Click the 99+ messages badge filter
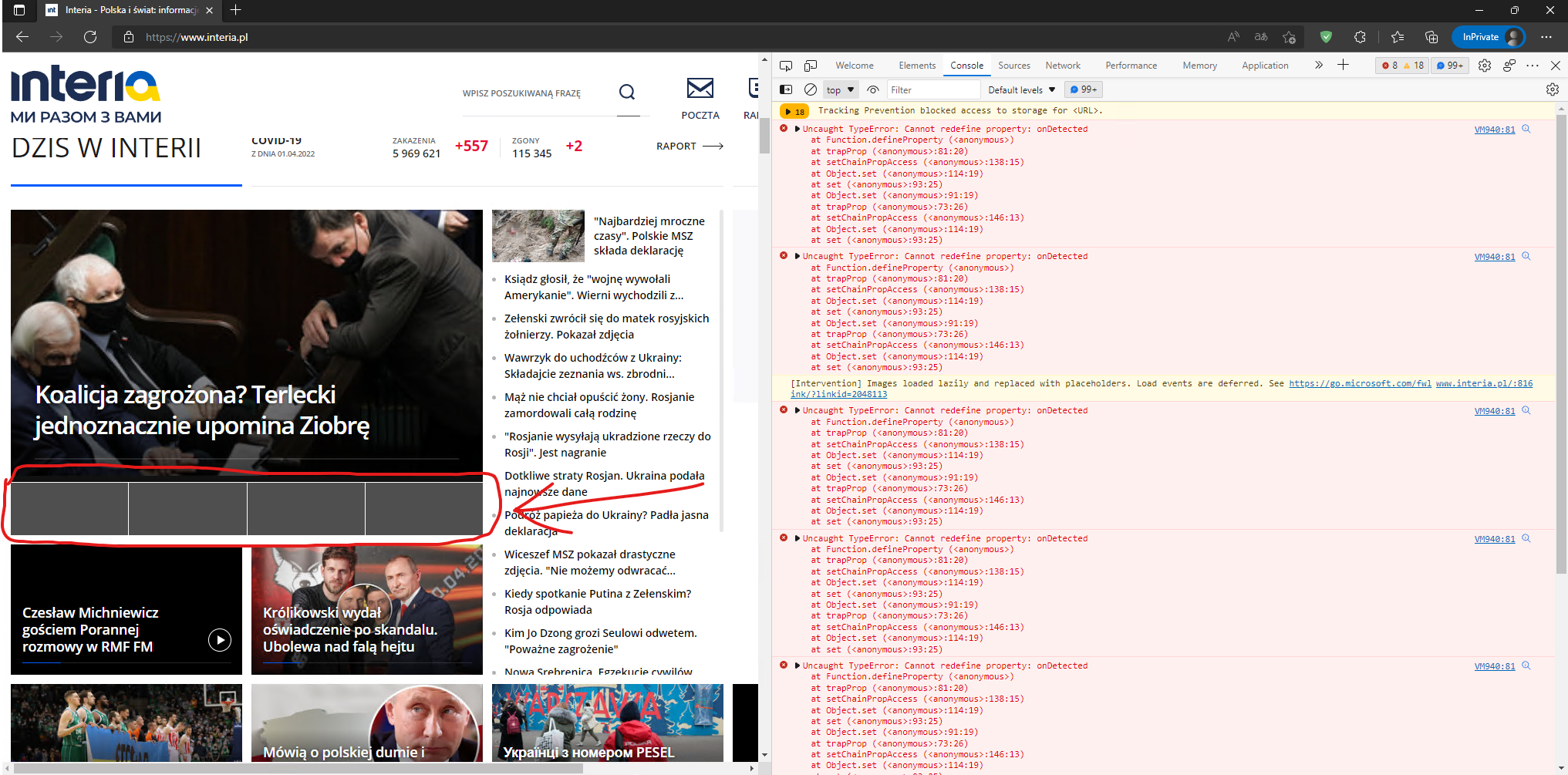This screenshot has height=775, width=1568. [x=1083, y=89]
